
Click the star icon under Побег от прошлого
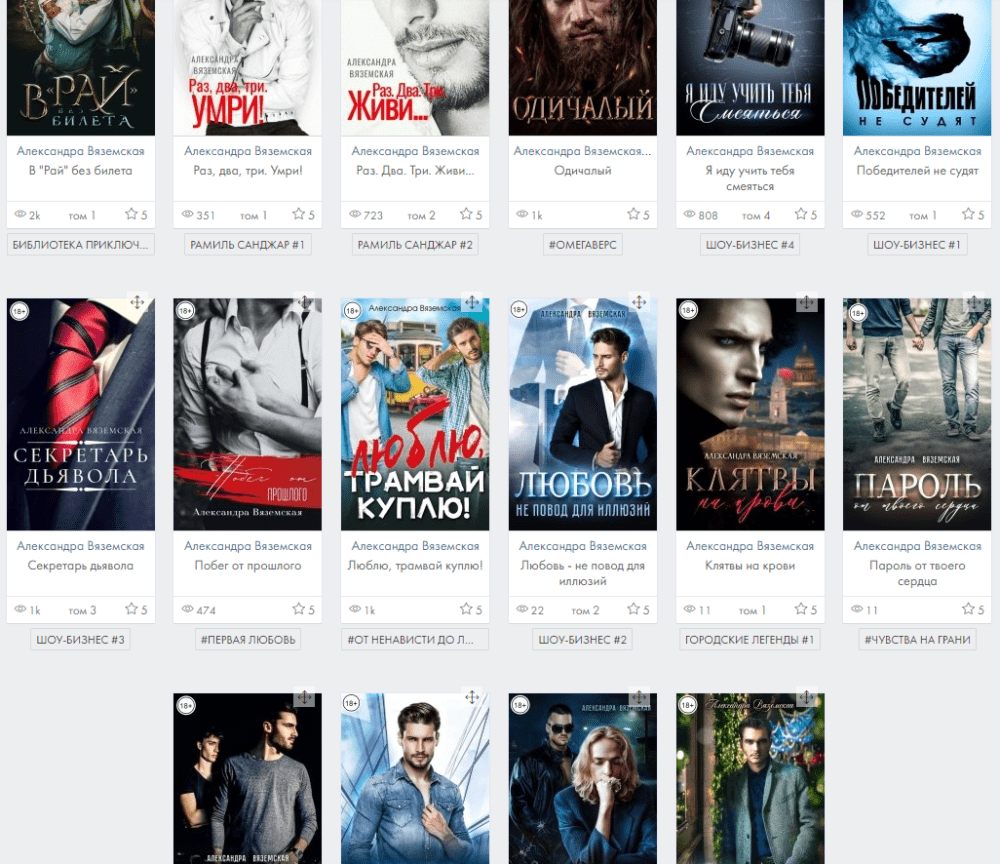(298, 610)
